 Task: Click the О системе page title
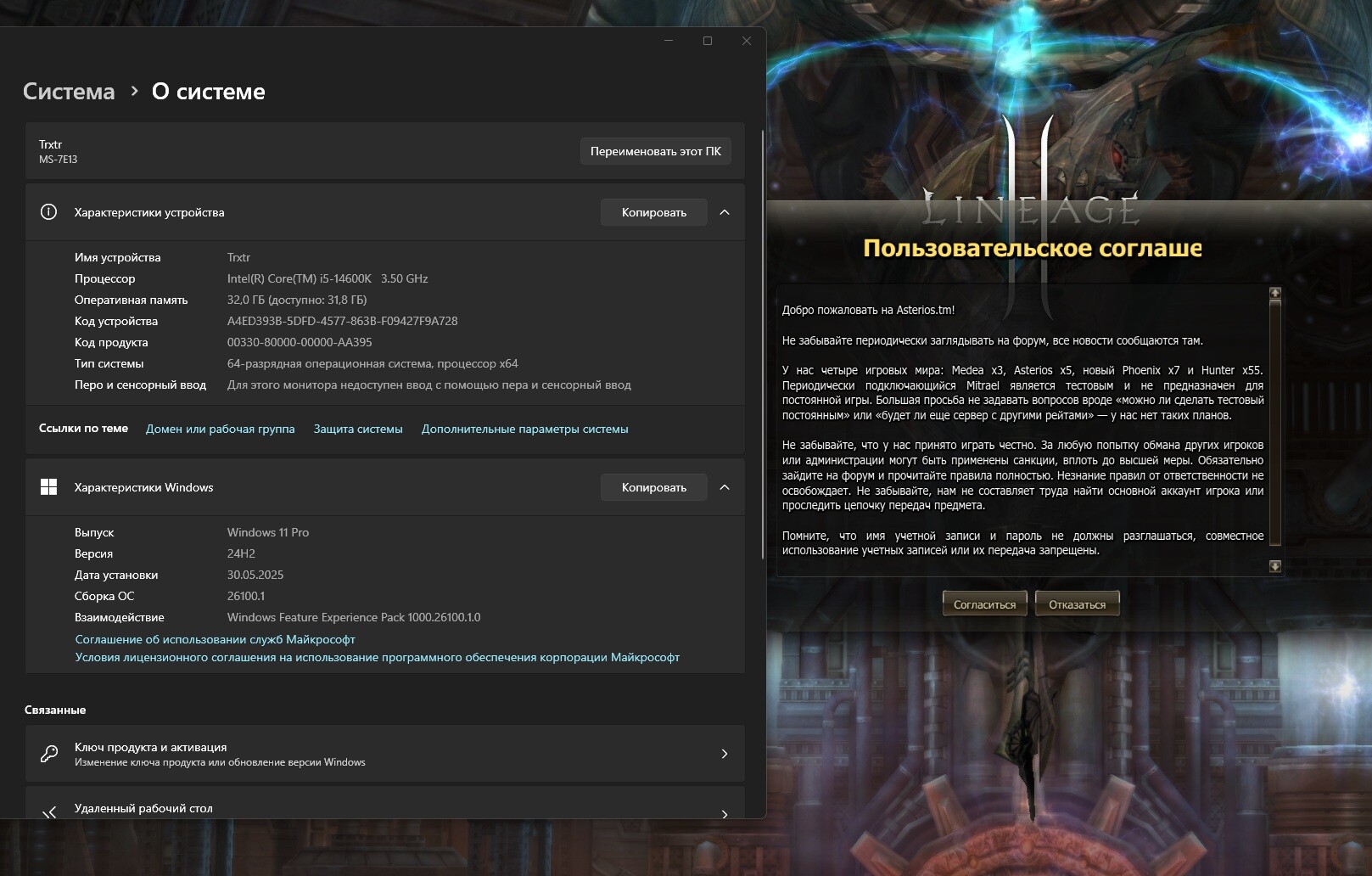click(209, 92)
